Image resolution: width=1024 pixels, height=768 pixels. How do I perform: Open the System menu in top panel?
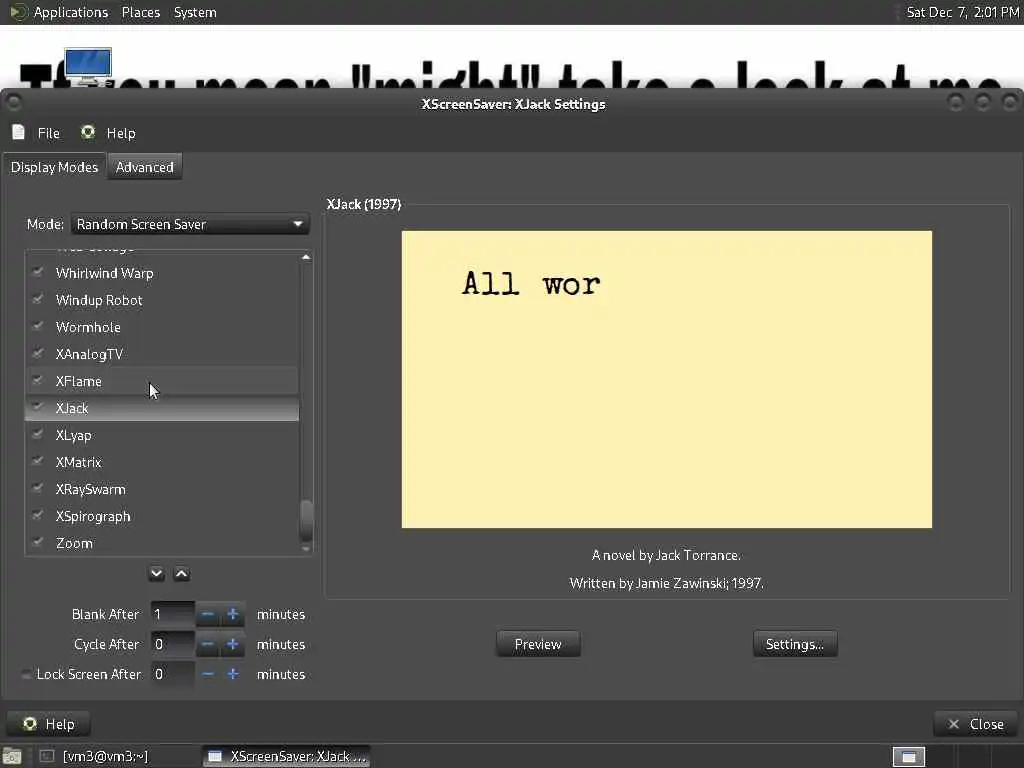(195, 12)
